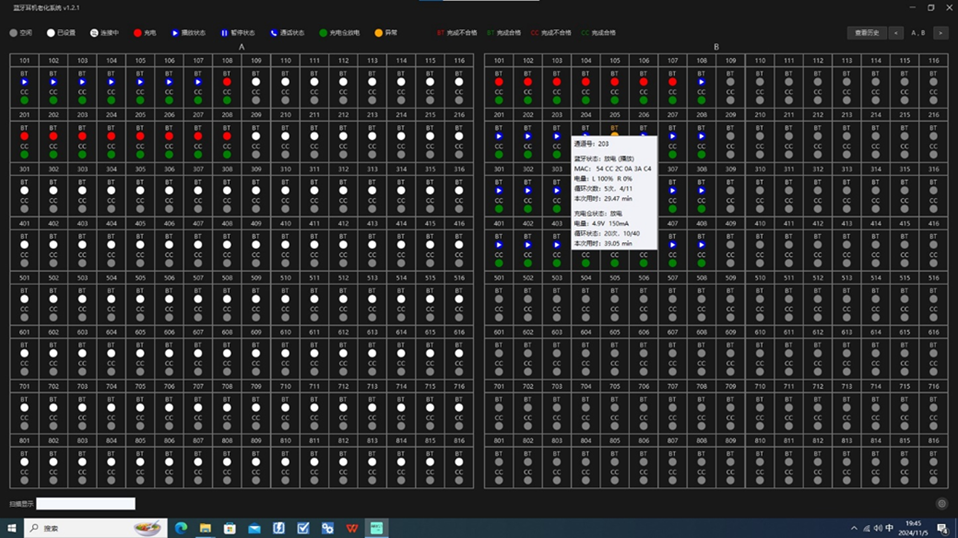Screen dimensions: 958x538
Task: Click panel B channel 108 blue BT play icon
Action: coord(702,82)
